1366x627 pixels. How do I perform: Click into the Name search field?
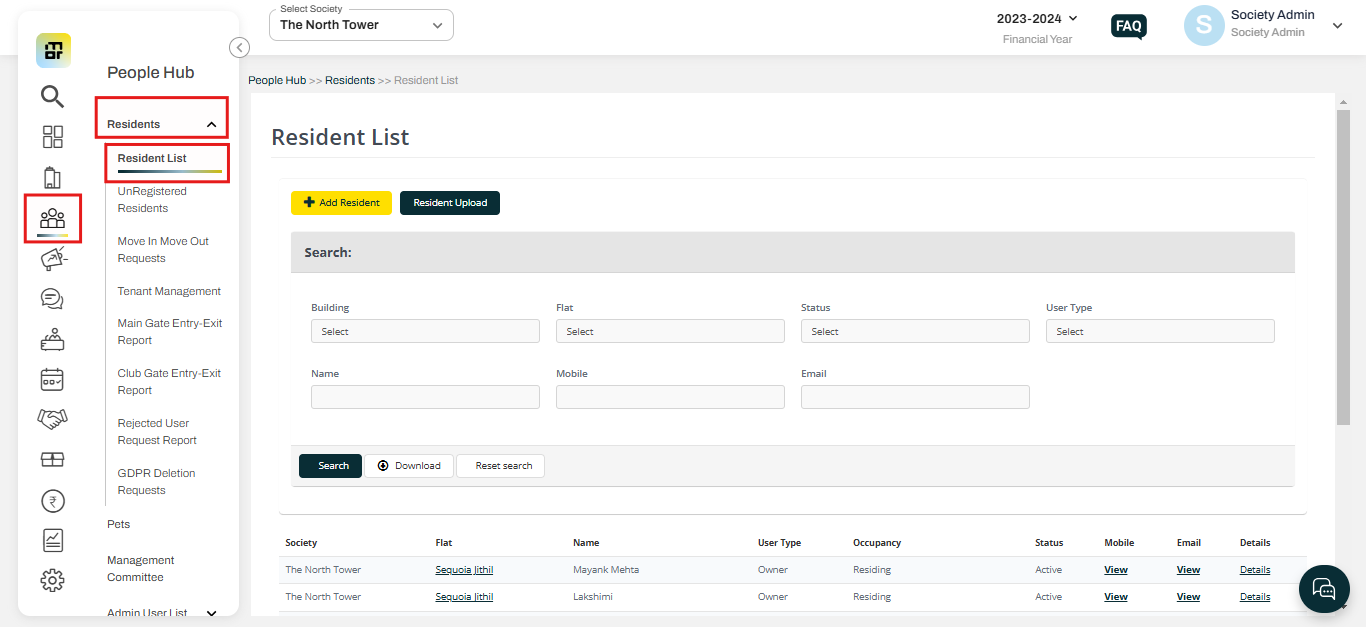pos(425,397)
